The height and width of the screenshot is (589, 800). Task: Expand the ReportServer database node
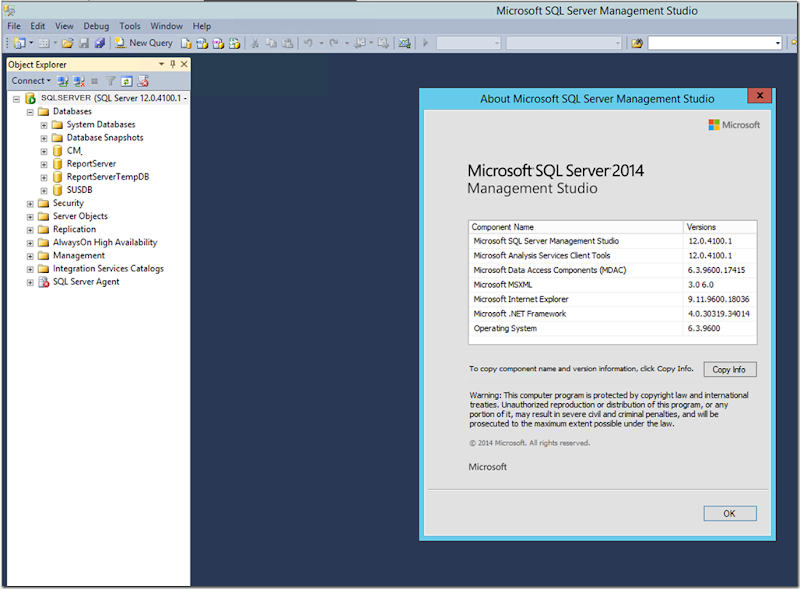pyautogui.click(x=44, y=164)
